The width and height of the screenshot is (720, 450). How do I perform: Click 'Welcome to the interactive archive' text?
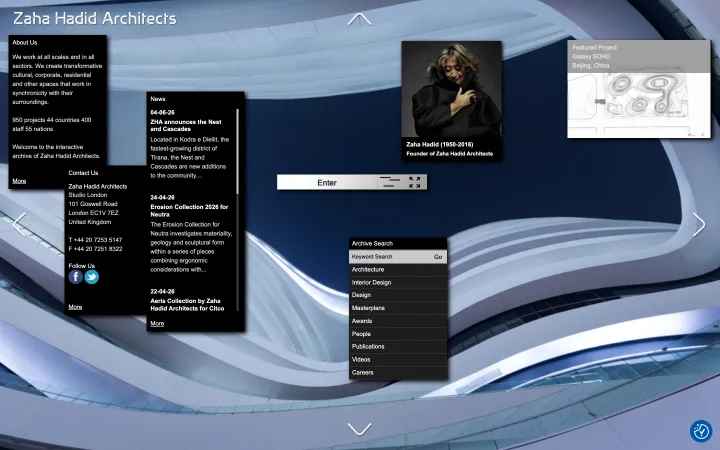click(x=56, y=152)
